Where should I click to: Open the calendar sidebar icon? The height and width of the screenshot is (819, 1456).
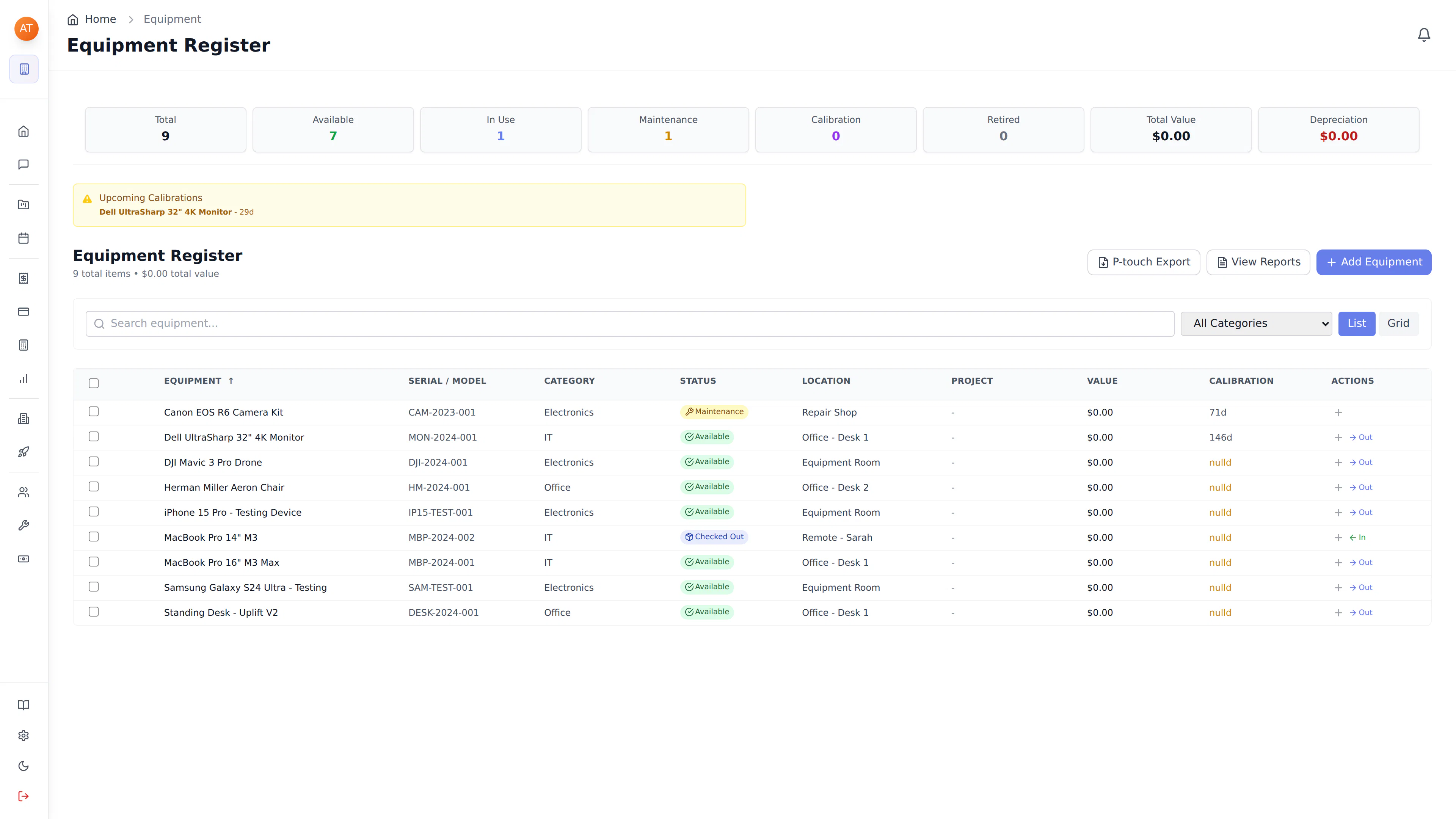(x=24, y=238)
